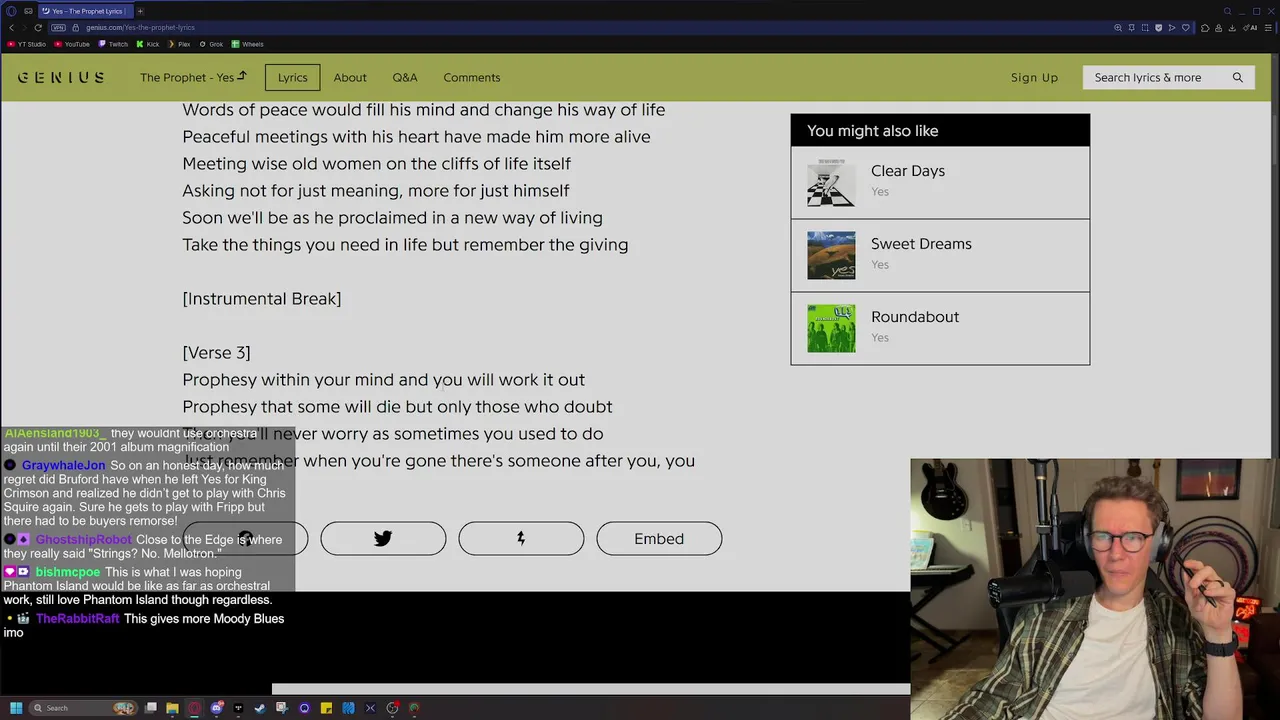Open the AI assistant icon
This screenshot has height=720, width=1280.
1250,28
